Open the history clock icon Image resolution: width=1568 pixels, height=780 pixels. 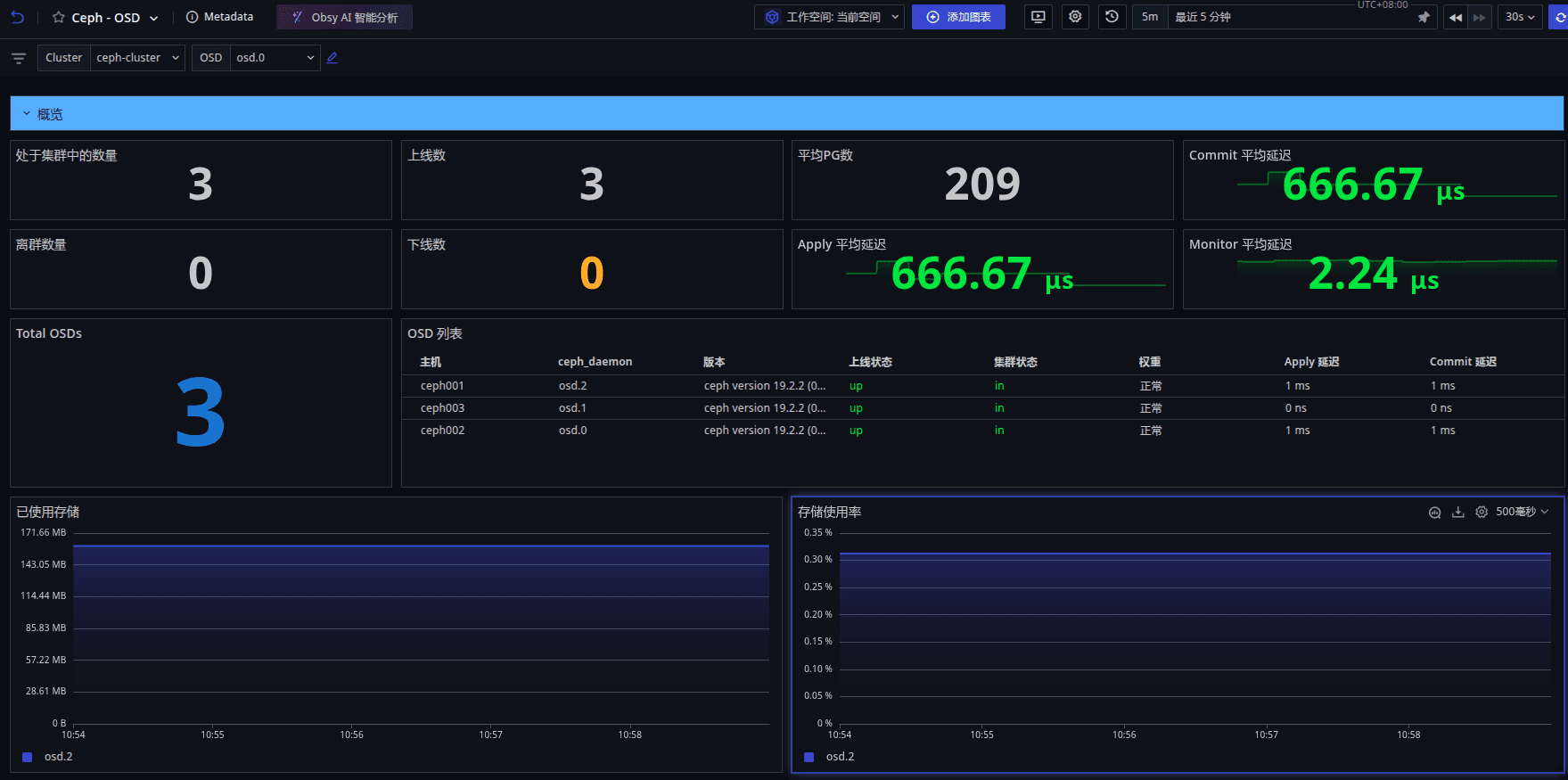tap(1112, 17)
